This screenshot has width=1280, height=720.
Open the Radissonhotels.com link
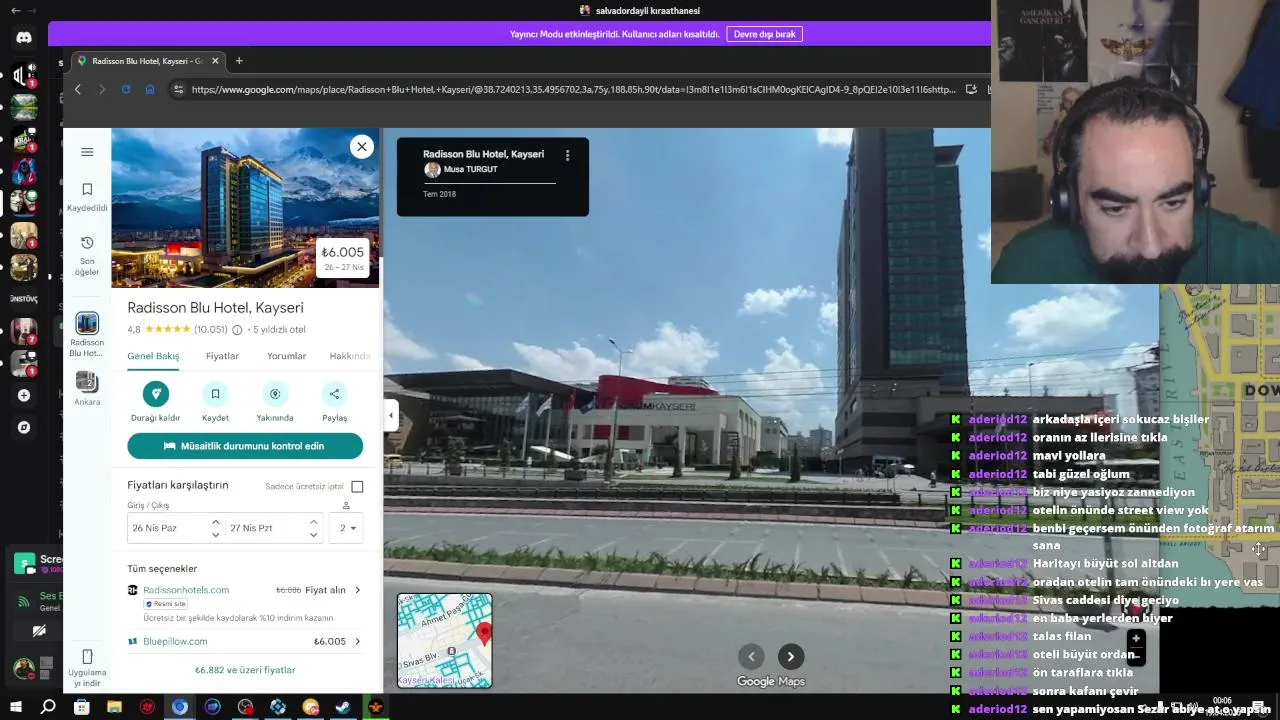(x=186, y=590)
